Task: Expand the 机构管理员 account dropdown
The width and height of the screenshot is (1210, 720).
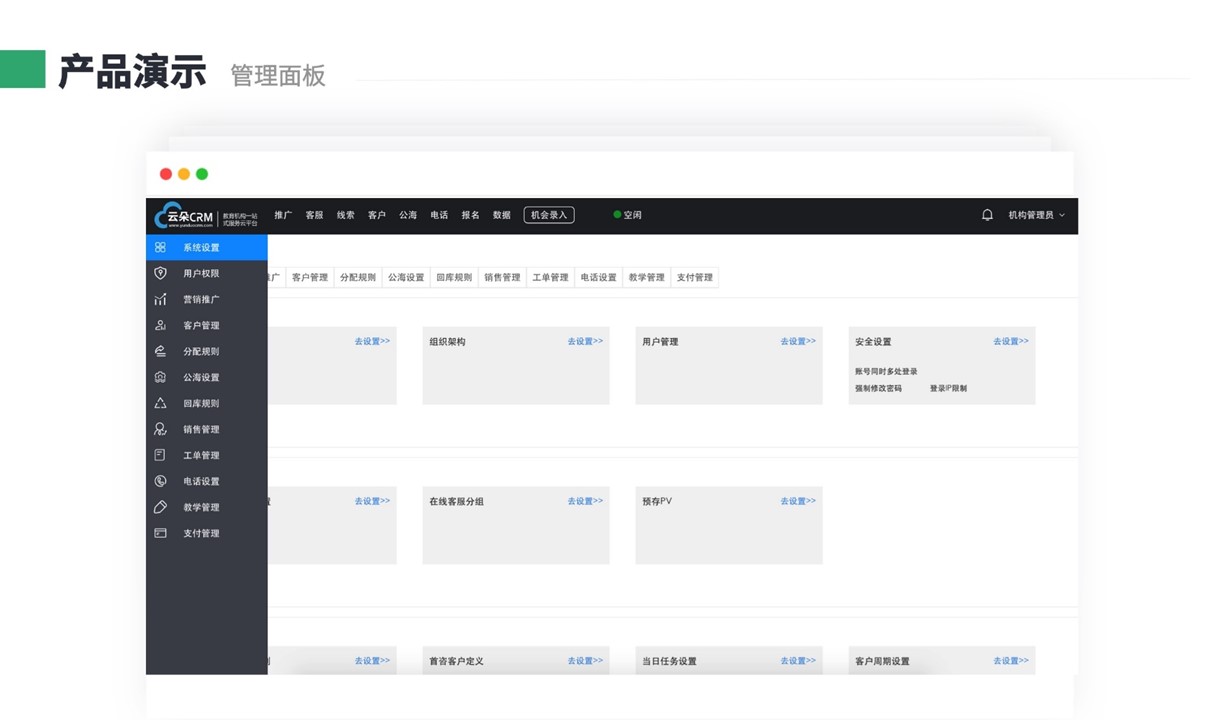Action: point(1036,215)
